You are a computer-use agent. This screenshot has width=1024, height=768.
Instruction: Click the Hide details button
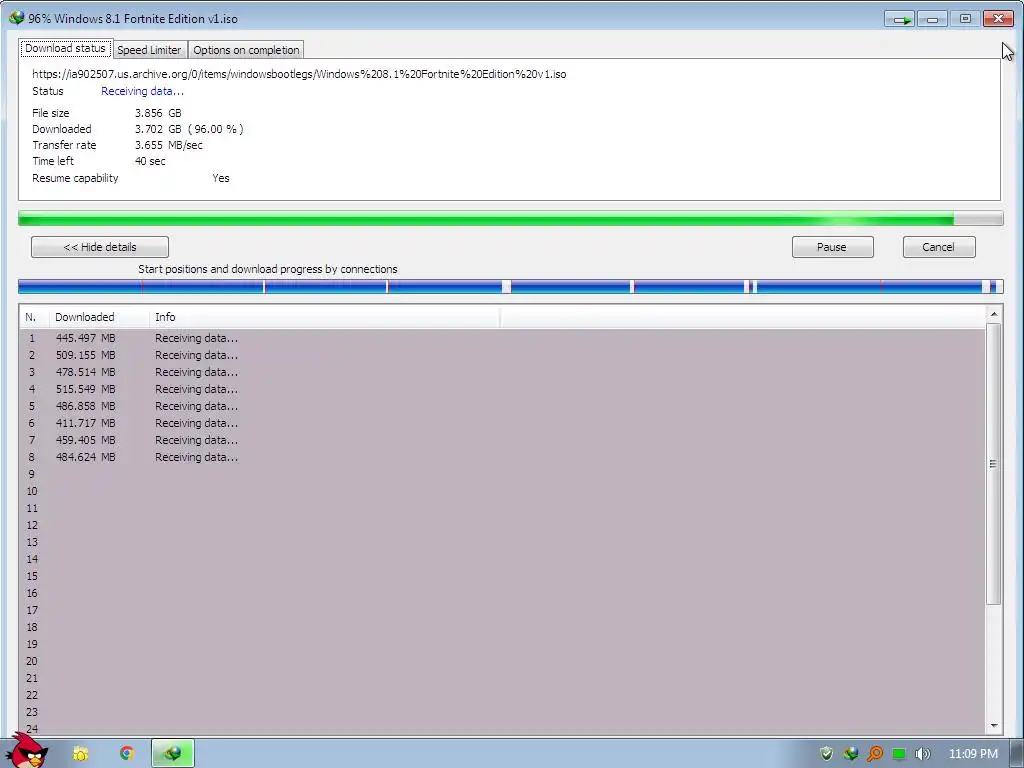[100, 247]
